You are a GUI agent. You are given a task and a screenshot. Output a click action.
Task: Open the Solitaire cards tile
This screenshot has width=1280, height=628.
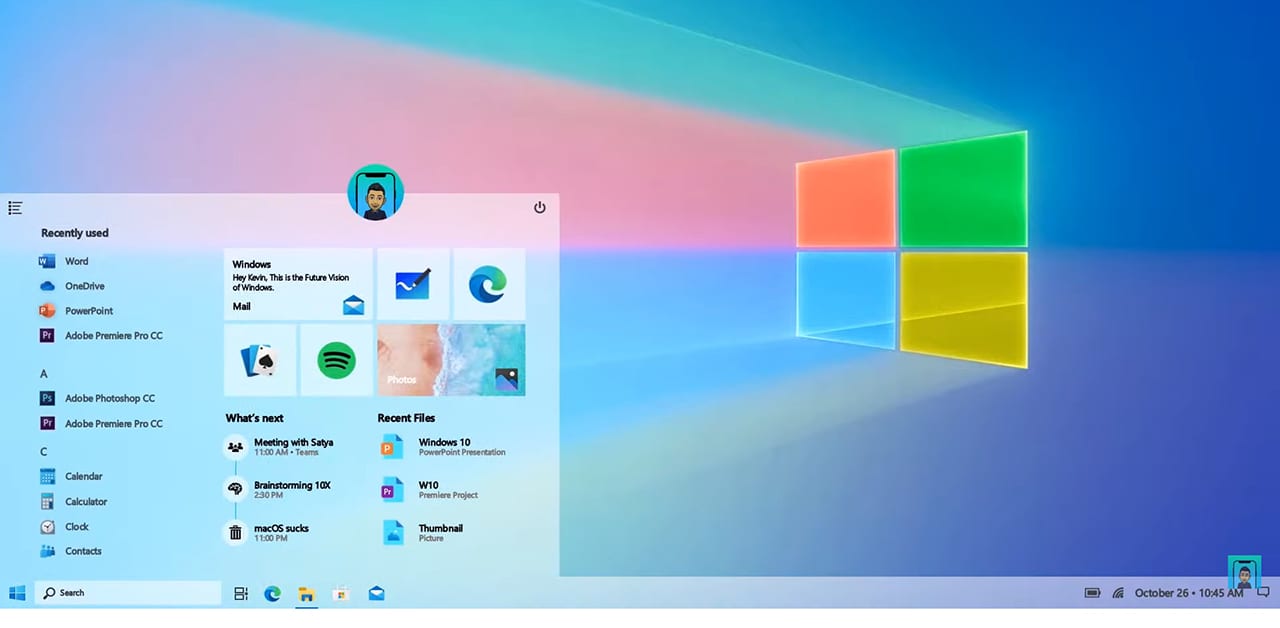click(x=260, y=360)
